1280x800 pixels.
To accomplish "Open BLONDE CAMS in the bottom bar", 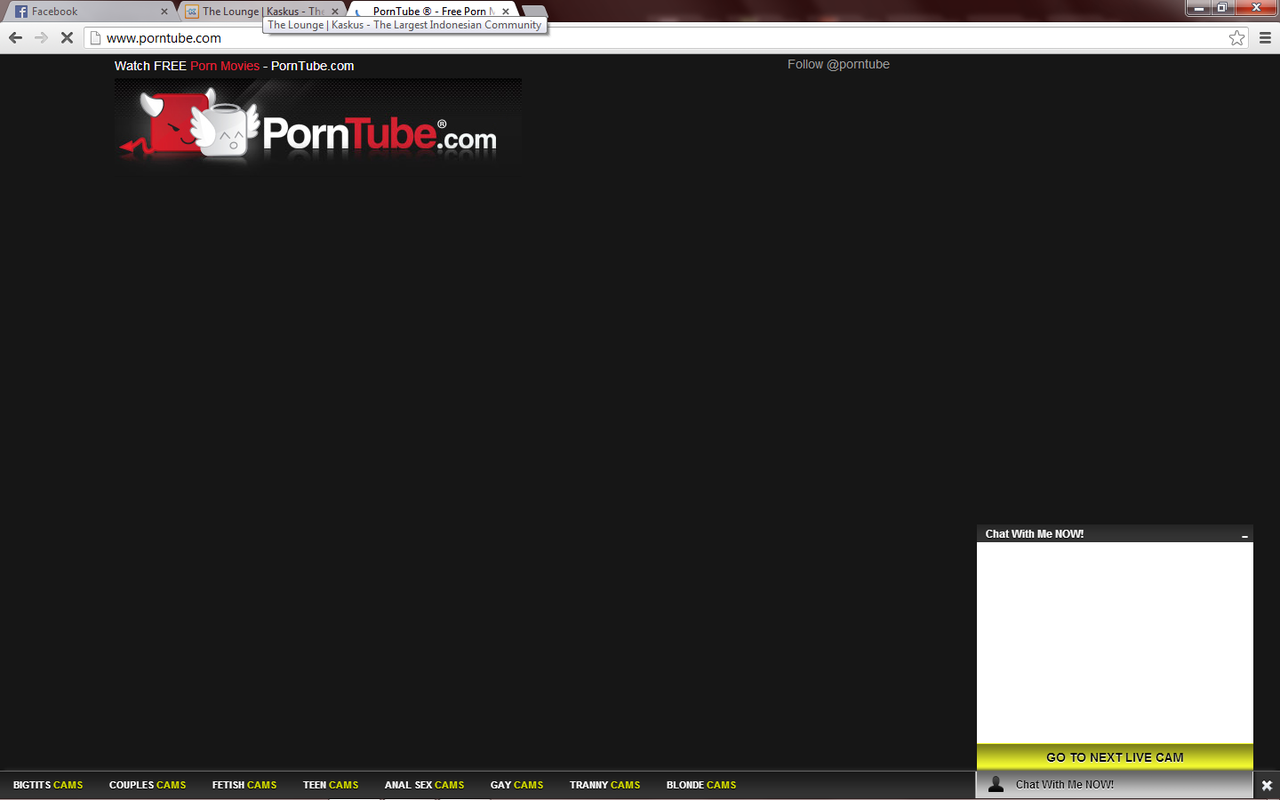I will (x=701, y=785).
